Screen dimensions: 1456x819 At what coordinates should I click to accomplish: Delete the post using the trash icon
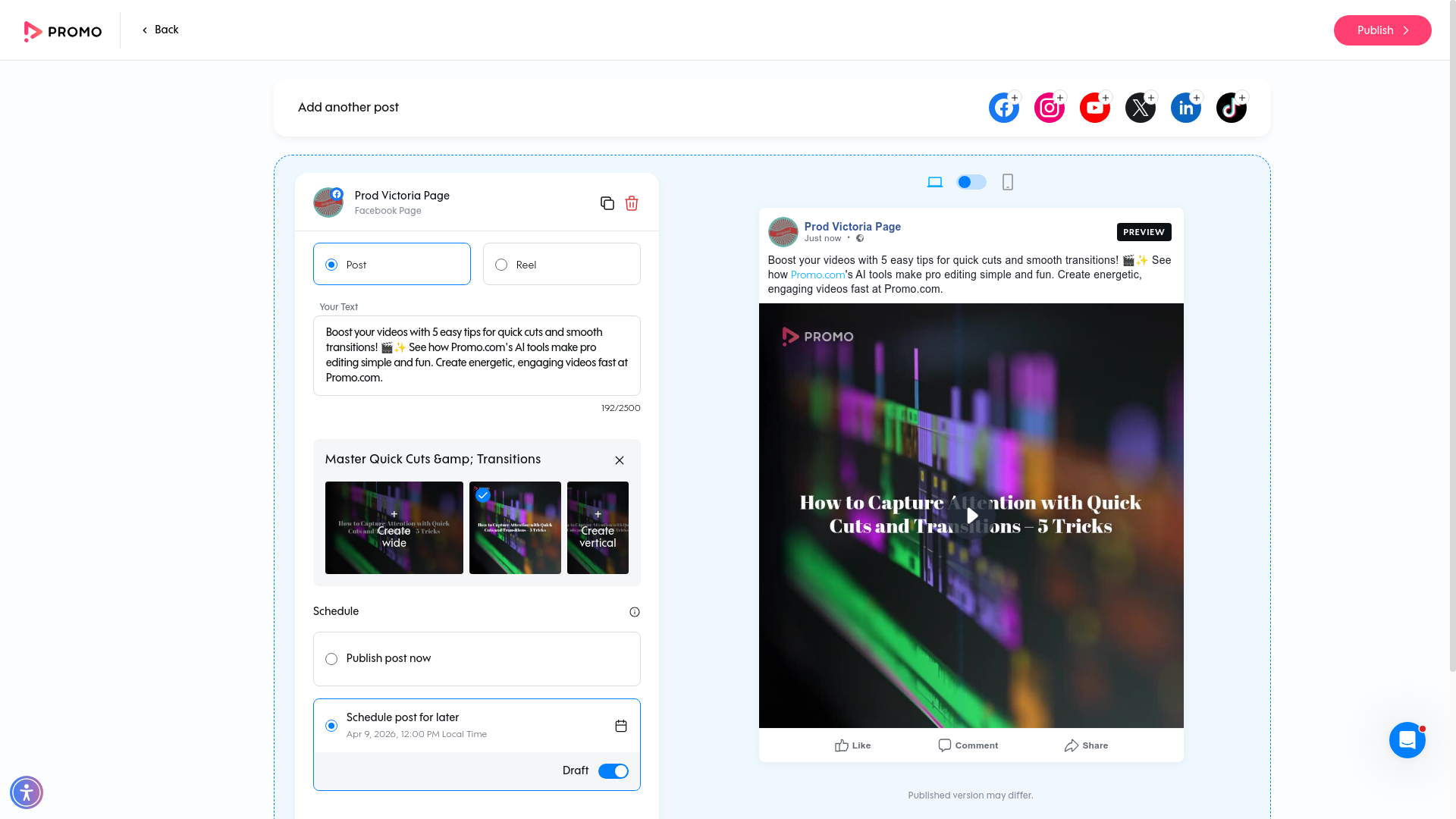pyautogui.click(x=631, y=202)
